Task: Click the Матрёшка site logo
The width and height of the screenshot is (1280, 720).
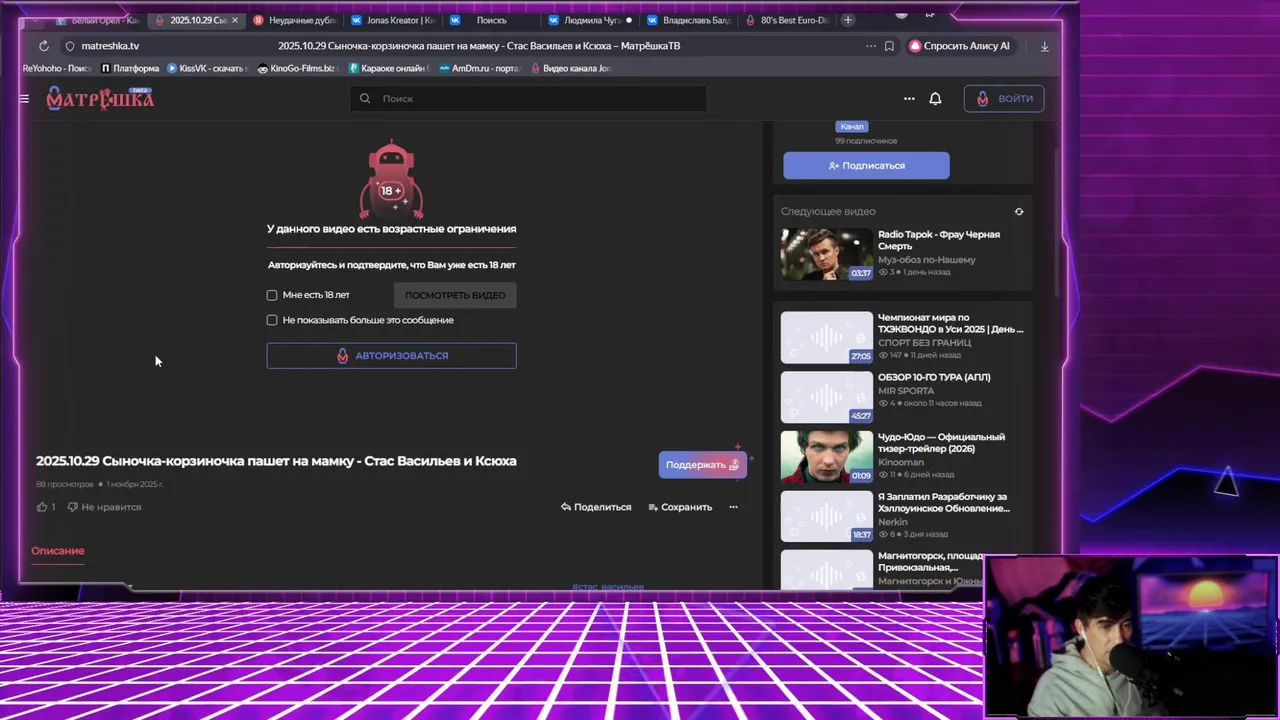Action: click(100, 98)
